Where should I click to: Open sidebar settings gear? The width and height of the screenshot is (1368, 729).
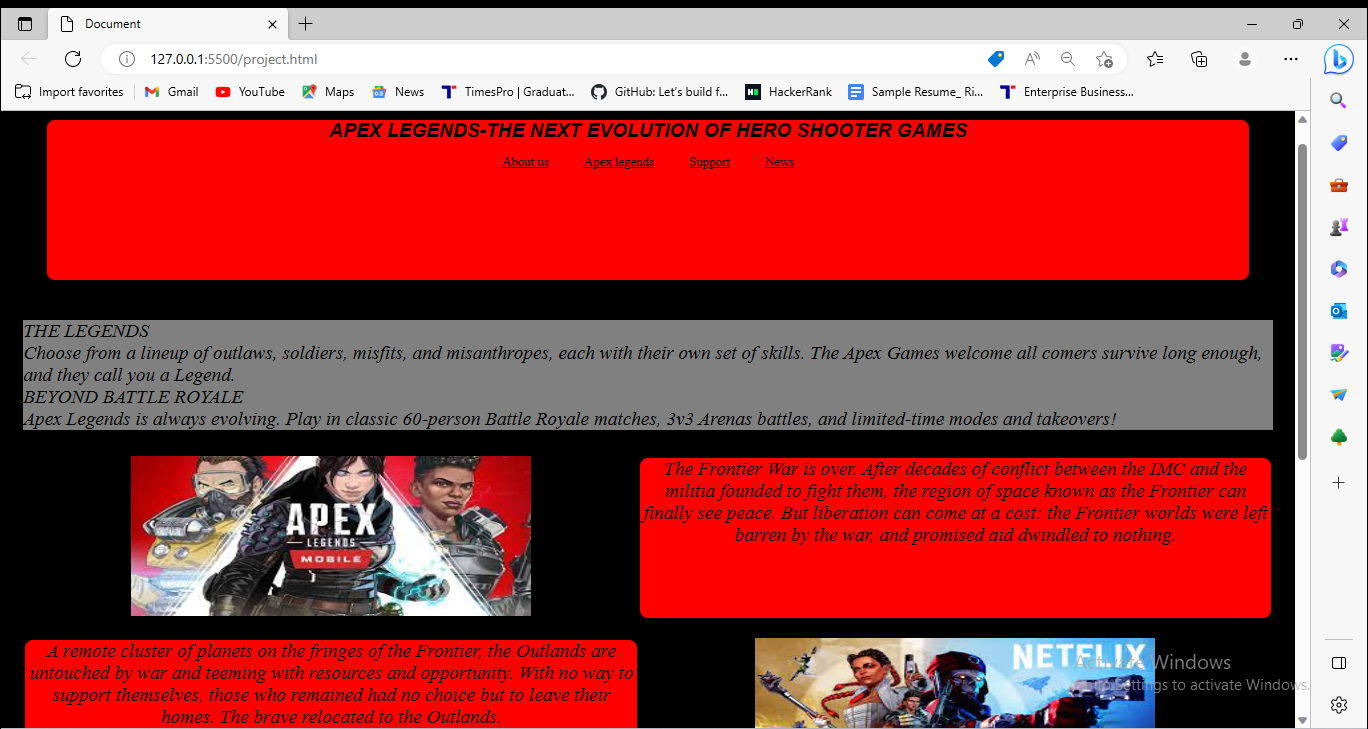click(x=1338, y=704)
